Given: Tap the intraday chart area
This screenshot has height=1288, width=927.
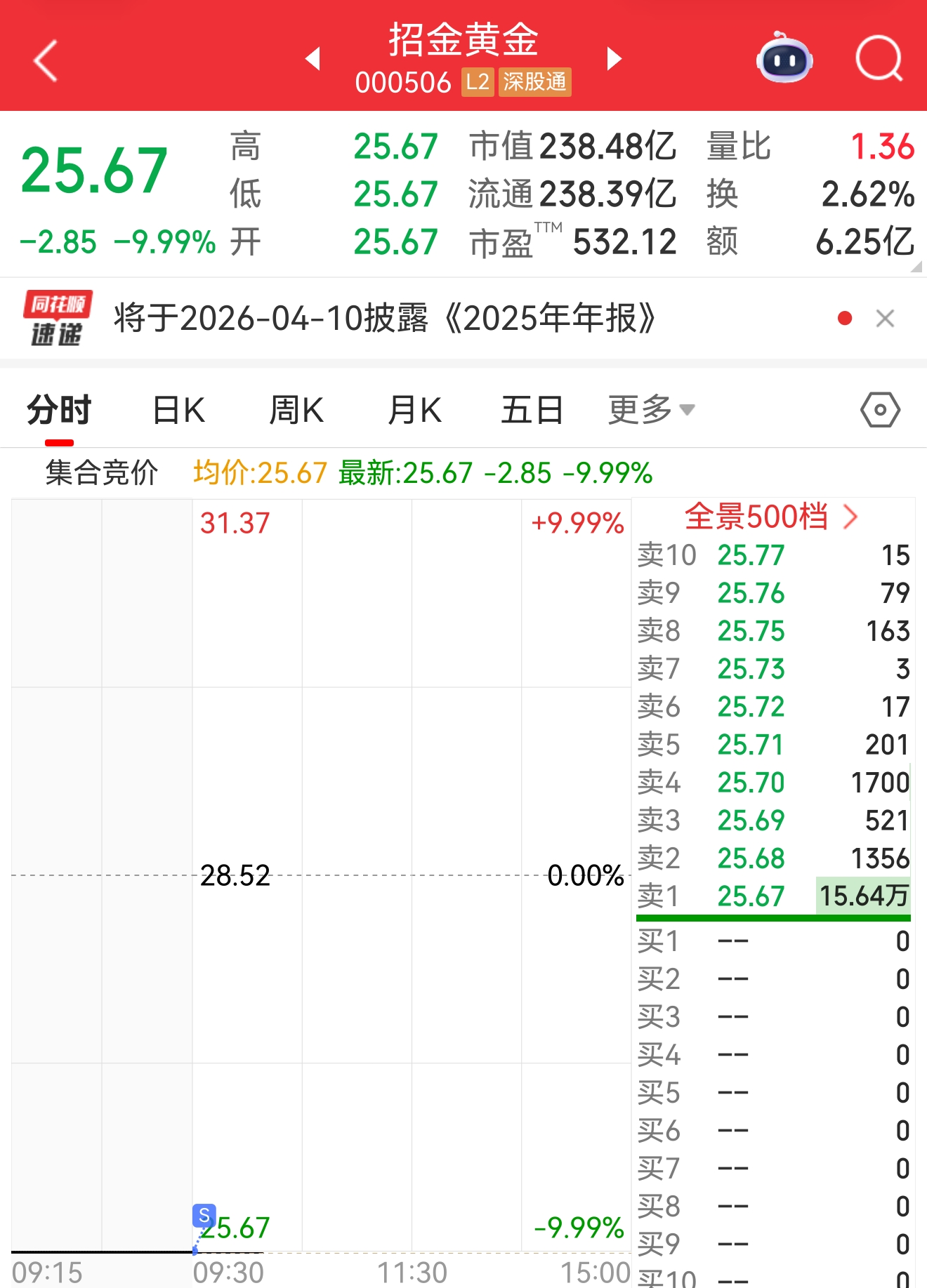Looking at the screenshot, I should click(x=321, y=875).
